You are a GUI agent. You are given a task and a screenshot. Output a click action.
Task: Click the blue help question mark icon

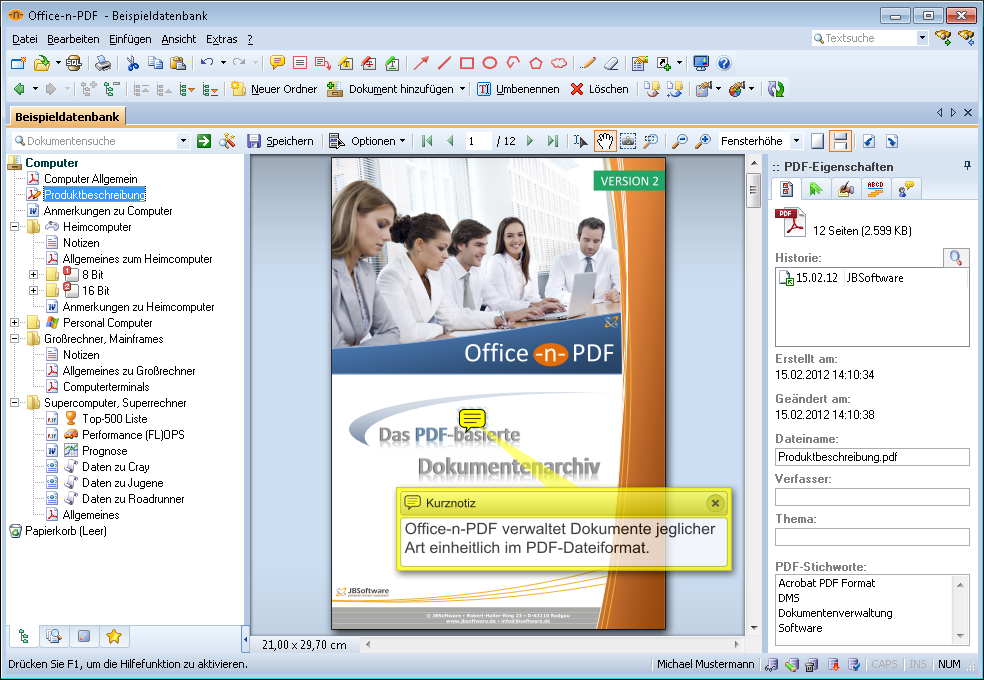click(x=724, y=63)
